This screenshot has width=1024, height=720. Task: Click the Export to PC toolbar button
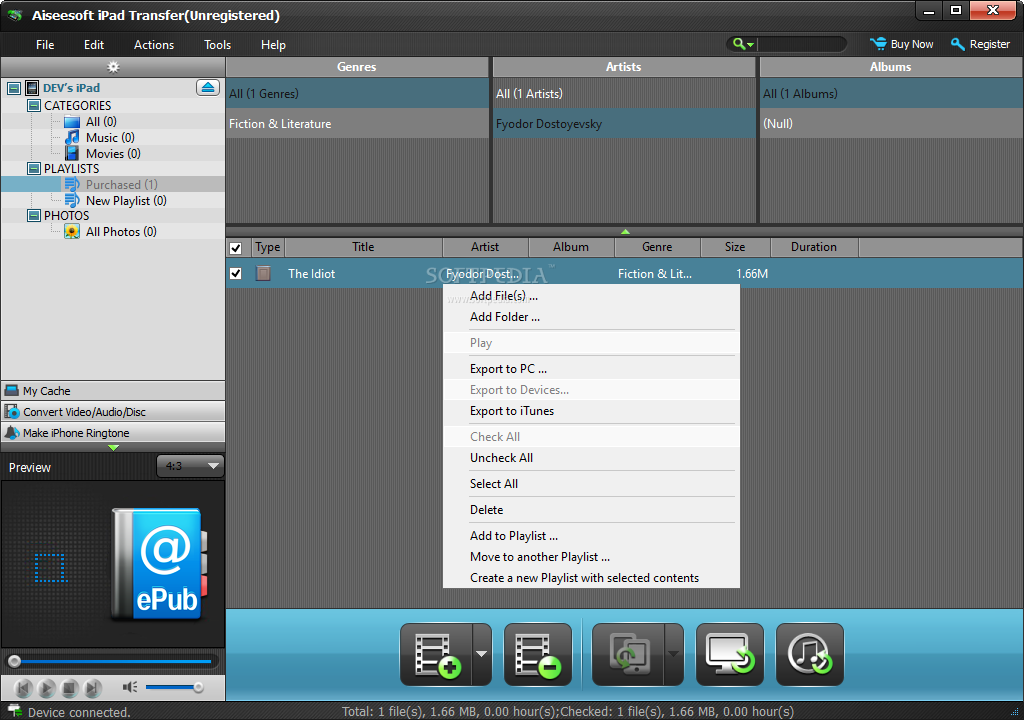[x=729, y=655]
